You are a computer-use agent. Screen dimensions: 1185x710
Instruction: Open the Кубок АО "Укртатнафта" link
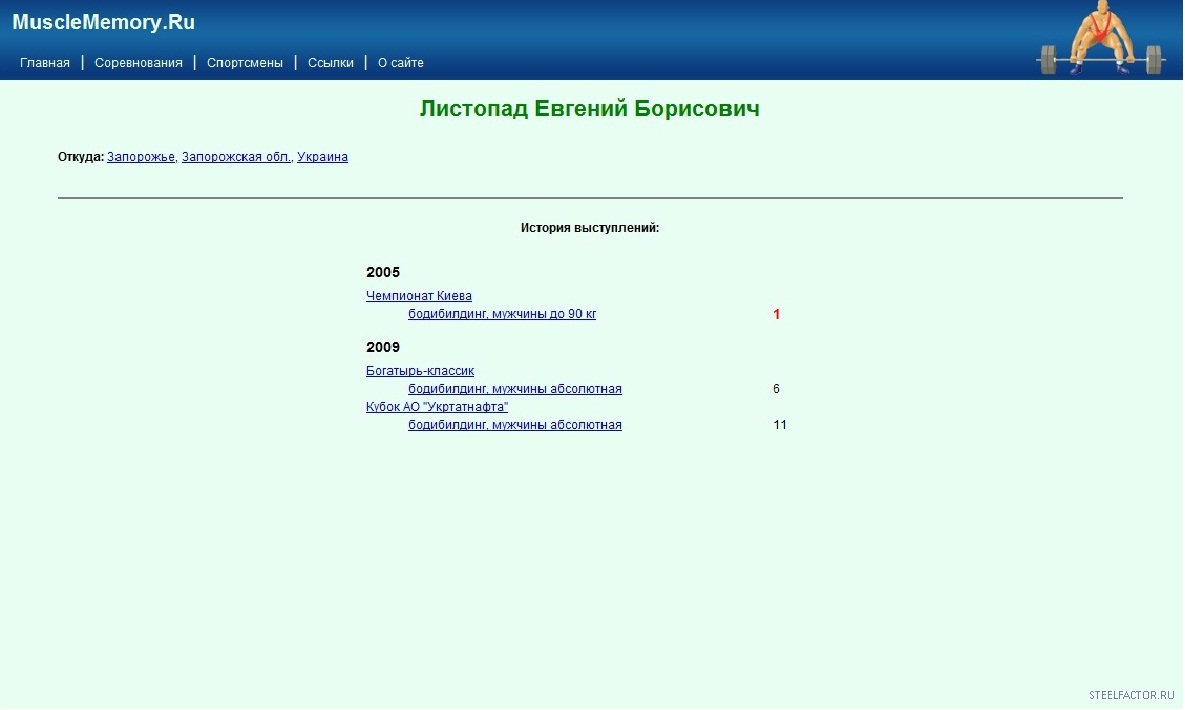[437, 407]
